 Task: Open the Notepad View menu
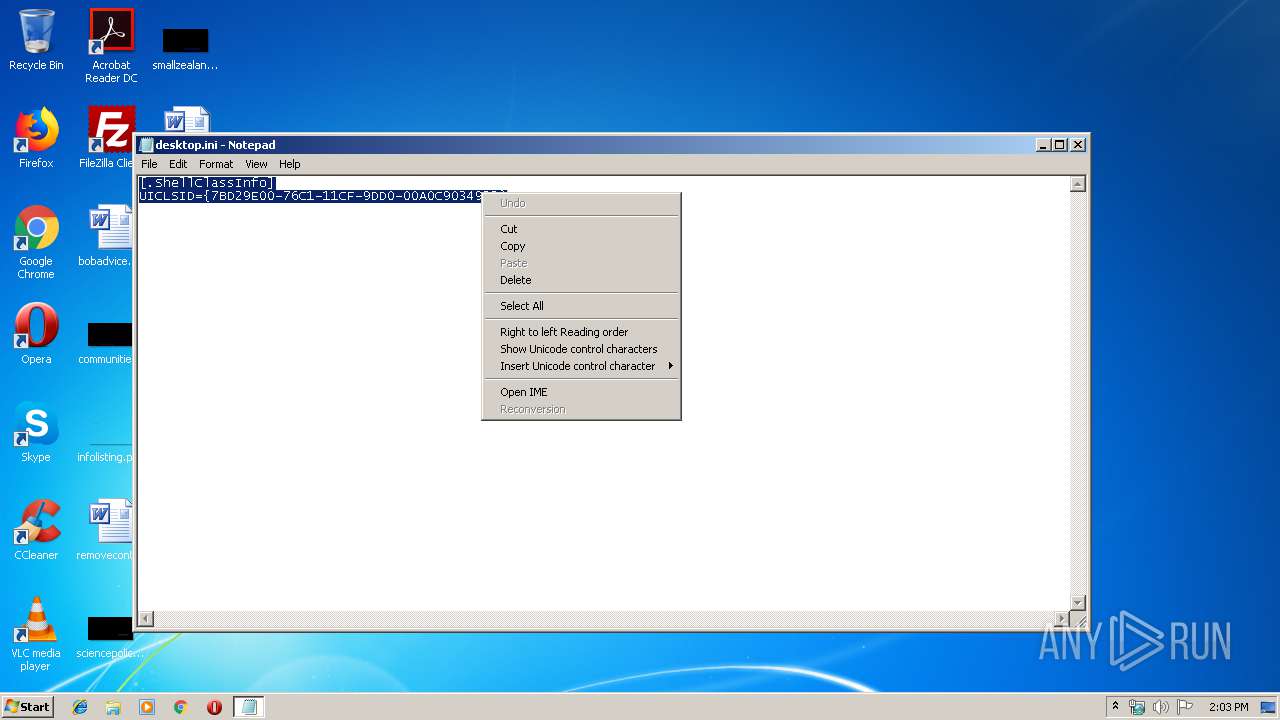tap(256, 164)
